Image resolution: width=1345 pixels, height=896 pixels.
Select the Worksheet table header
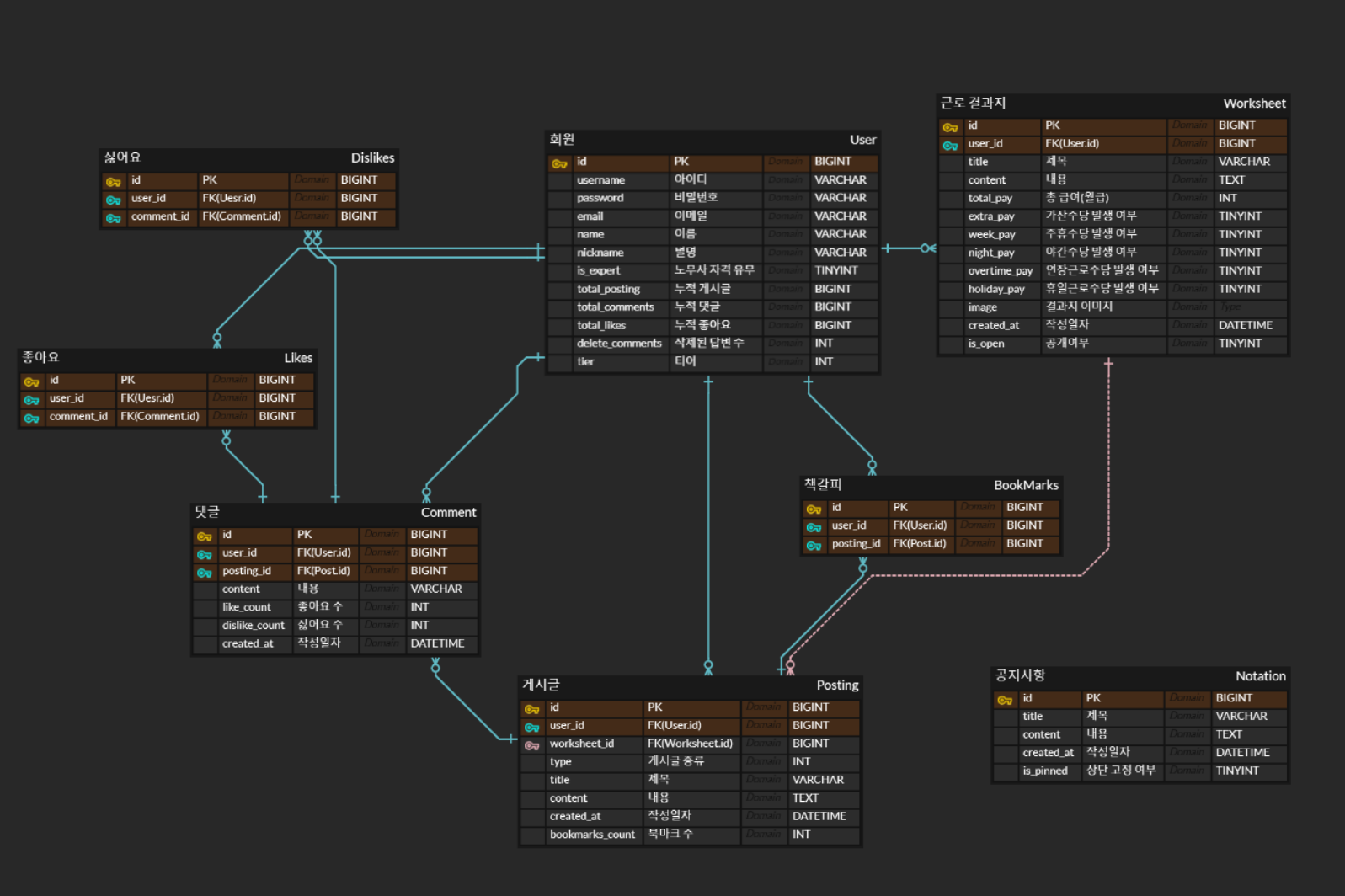click(x=1113, y=103)
